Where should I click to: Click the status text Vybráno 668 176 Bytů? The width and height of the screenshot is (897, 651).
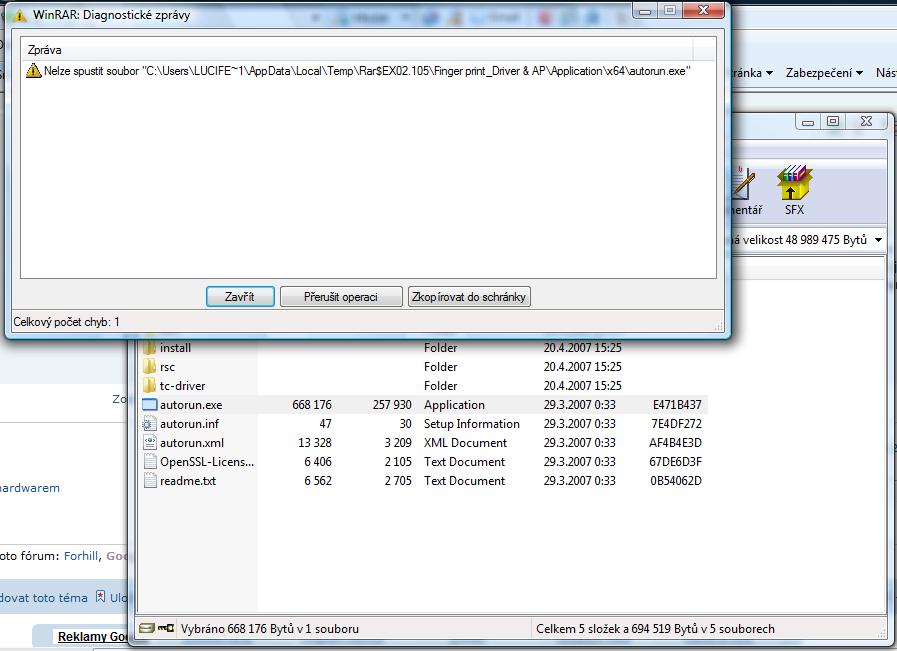tap(269, 629)
